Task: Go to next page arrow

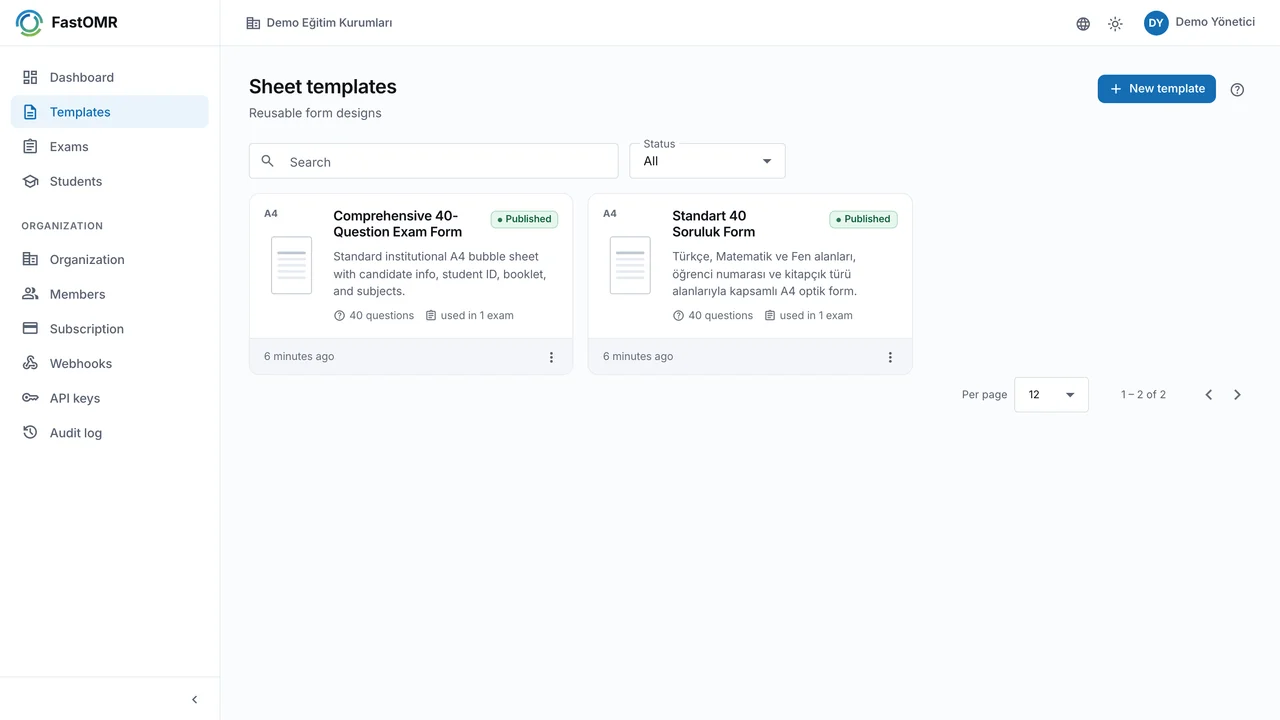Action: 1237,395
